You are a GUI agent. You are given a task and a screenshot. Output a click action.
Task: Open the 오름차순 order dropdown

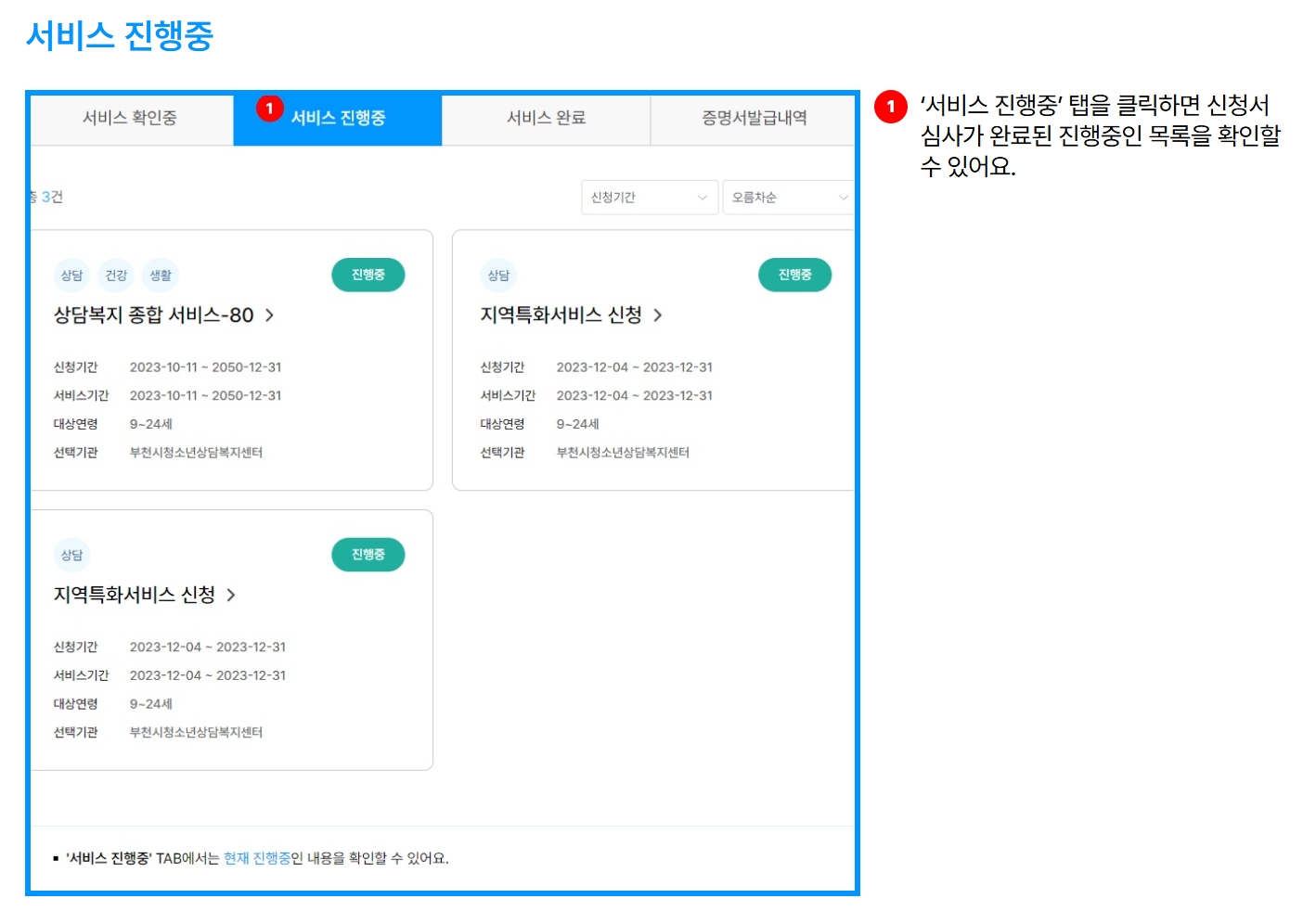click(x=788, y=197)
